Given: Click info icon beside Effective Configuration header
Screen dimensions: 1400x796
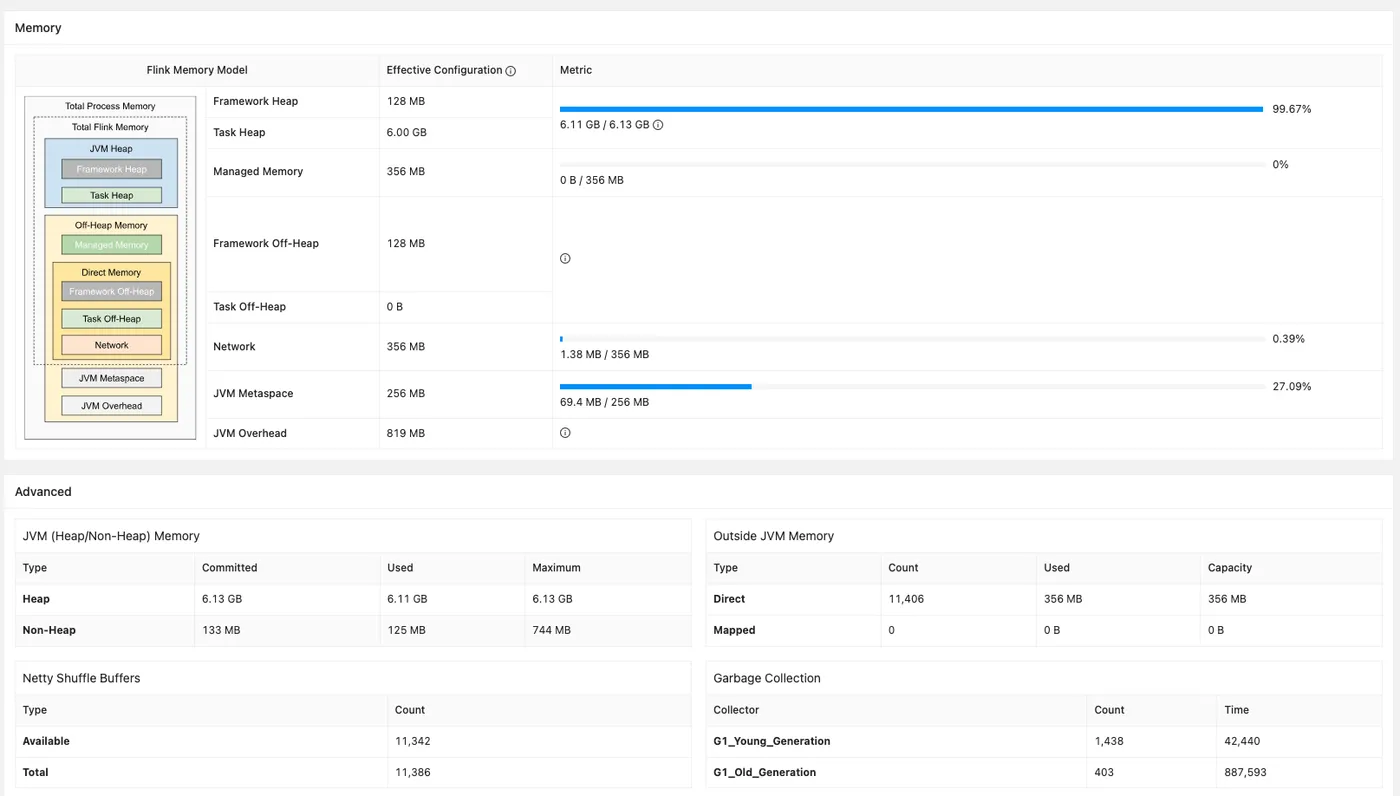Looking at the screenshot, I should click(511, 71).
